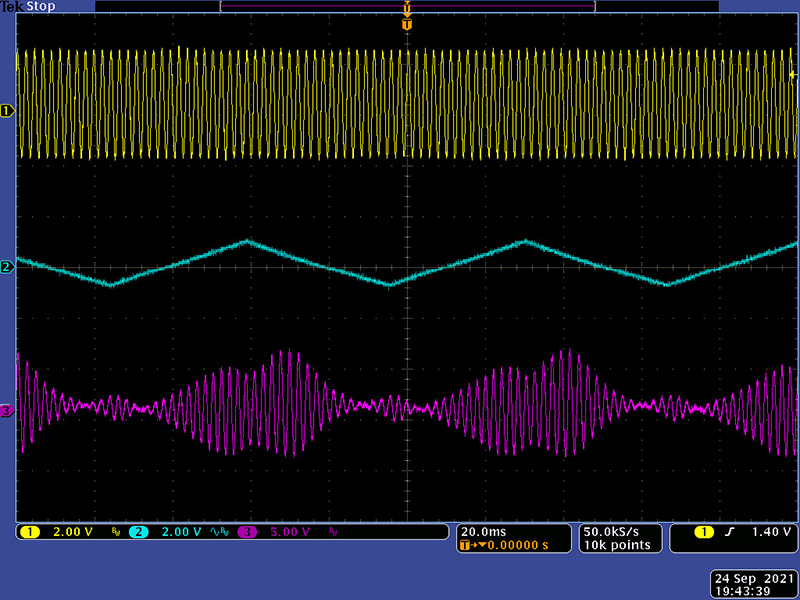The height and width of the screenshot is (600, 800).
Task: Click the cyan channel 2 badge in readout bar
Action: pos(138,531)
